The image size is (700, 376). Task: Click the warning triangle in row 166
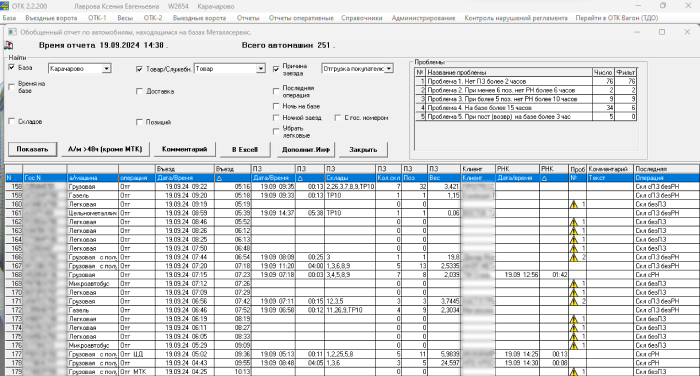pos(574,257)
